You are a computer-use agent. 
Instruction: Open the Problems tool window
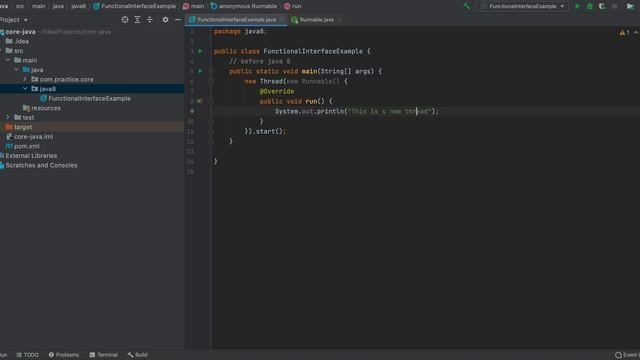click(64, 355)
